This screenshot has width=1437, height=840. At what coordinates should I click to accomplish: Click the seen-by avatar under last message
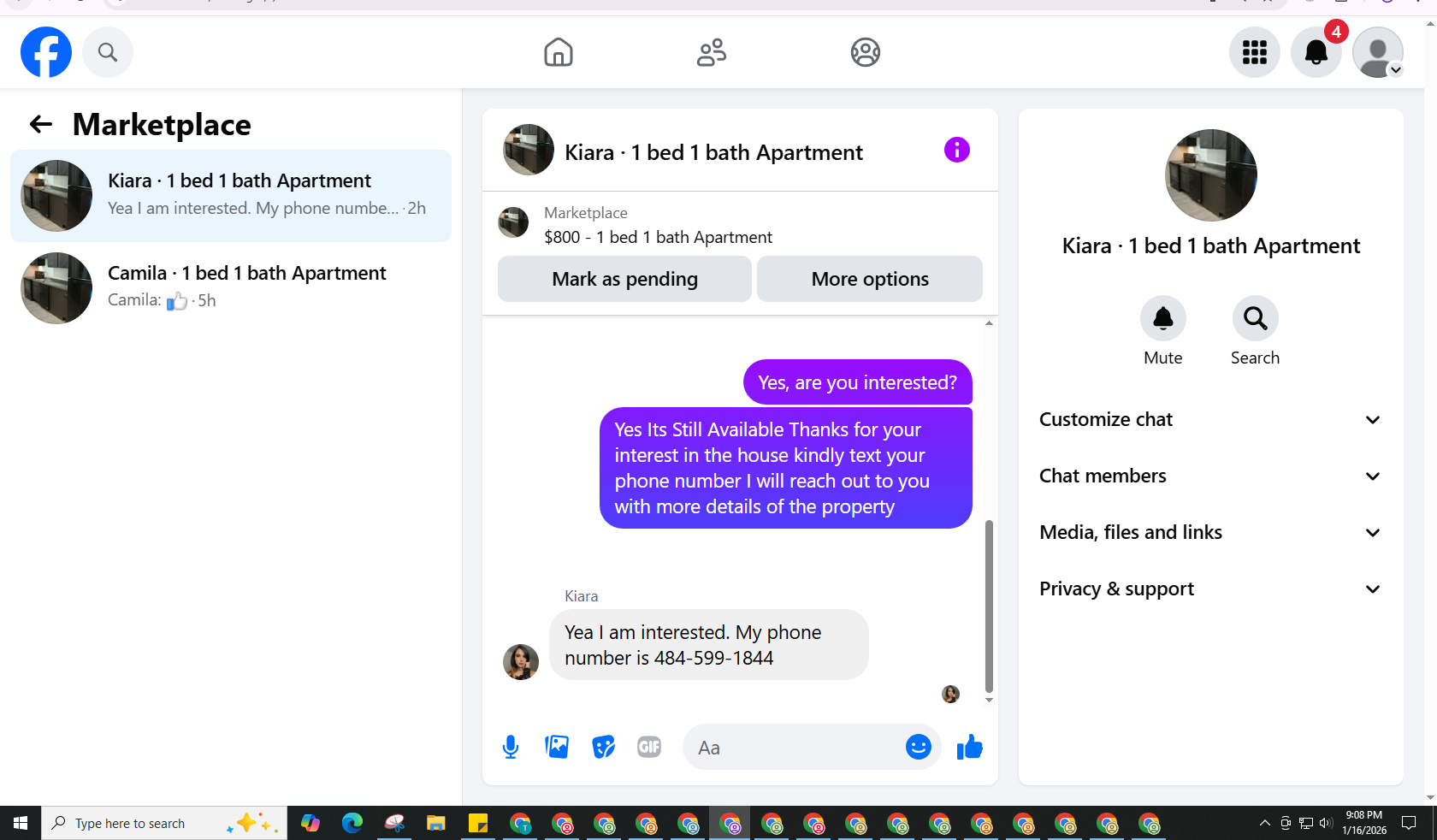(950, 694)
